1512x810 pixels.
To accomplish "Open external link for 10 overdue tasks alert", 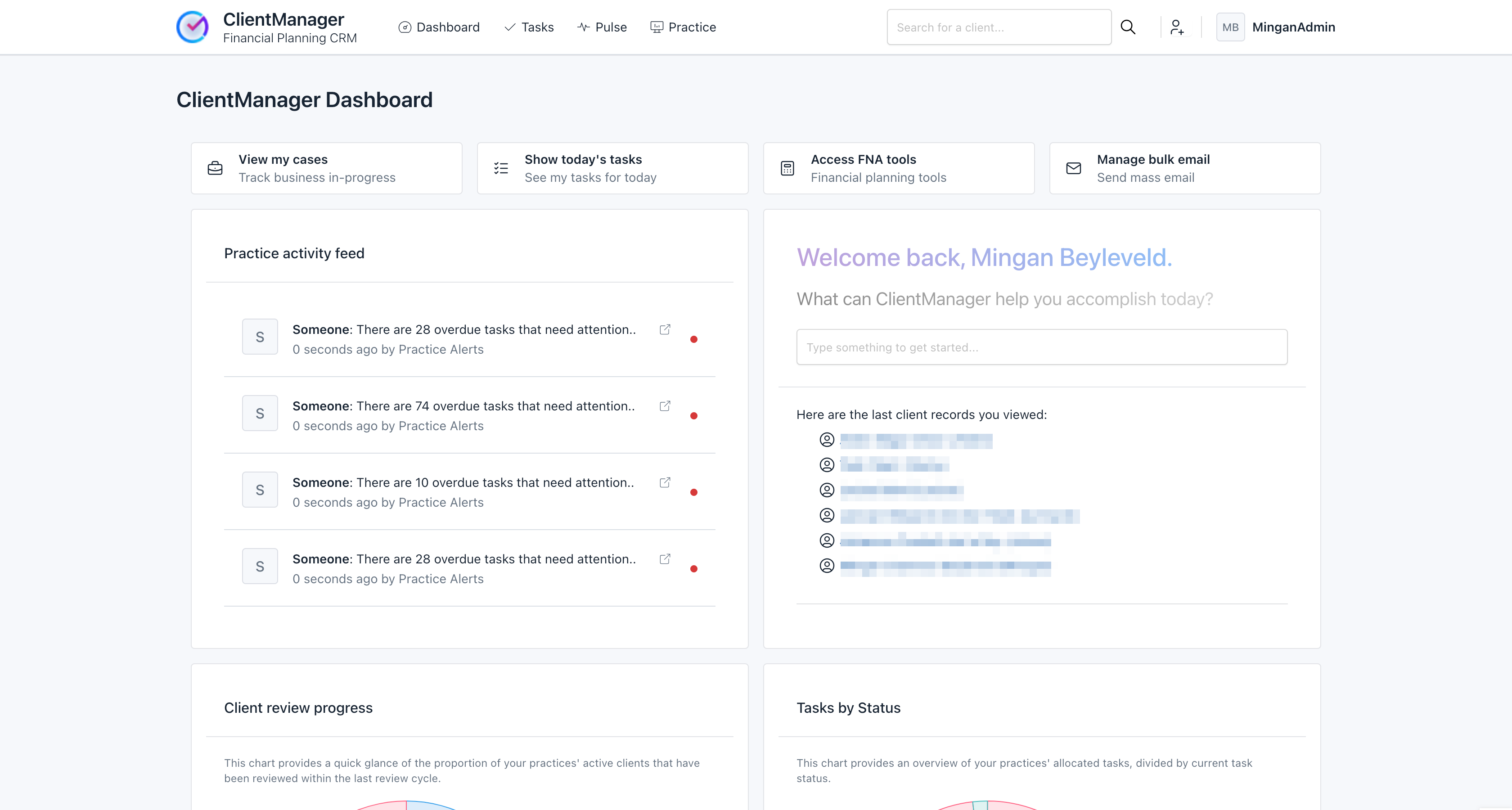I will pyautogui.click(x=665, y=482).
